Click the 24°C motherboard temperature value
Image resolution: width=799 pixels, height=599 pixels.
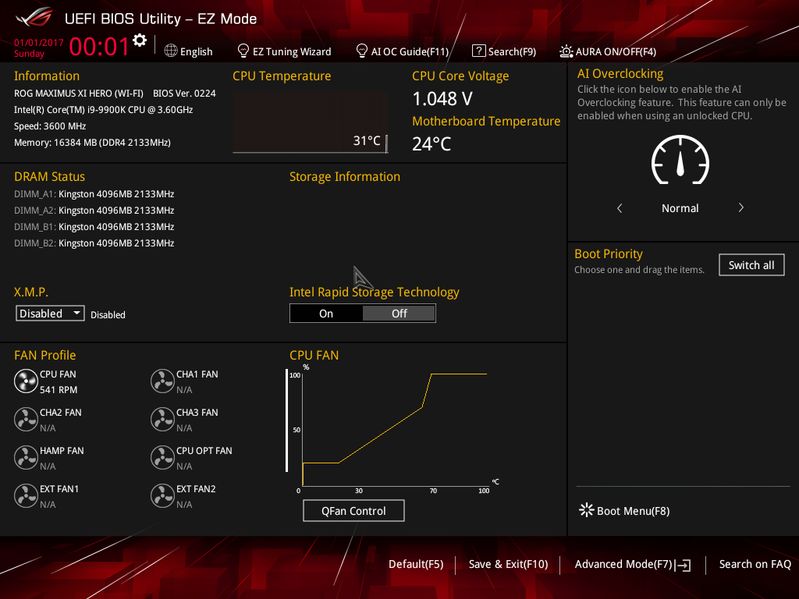tap(432, 144)
